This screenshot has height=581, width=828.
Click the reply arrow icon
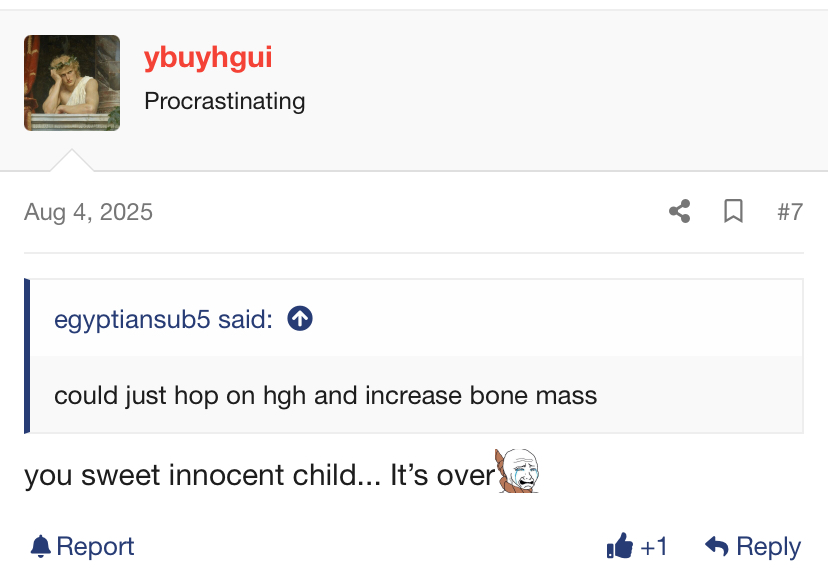point(716,546)
